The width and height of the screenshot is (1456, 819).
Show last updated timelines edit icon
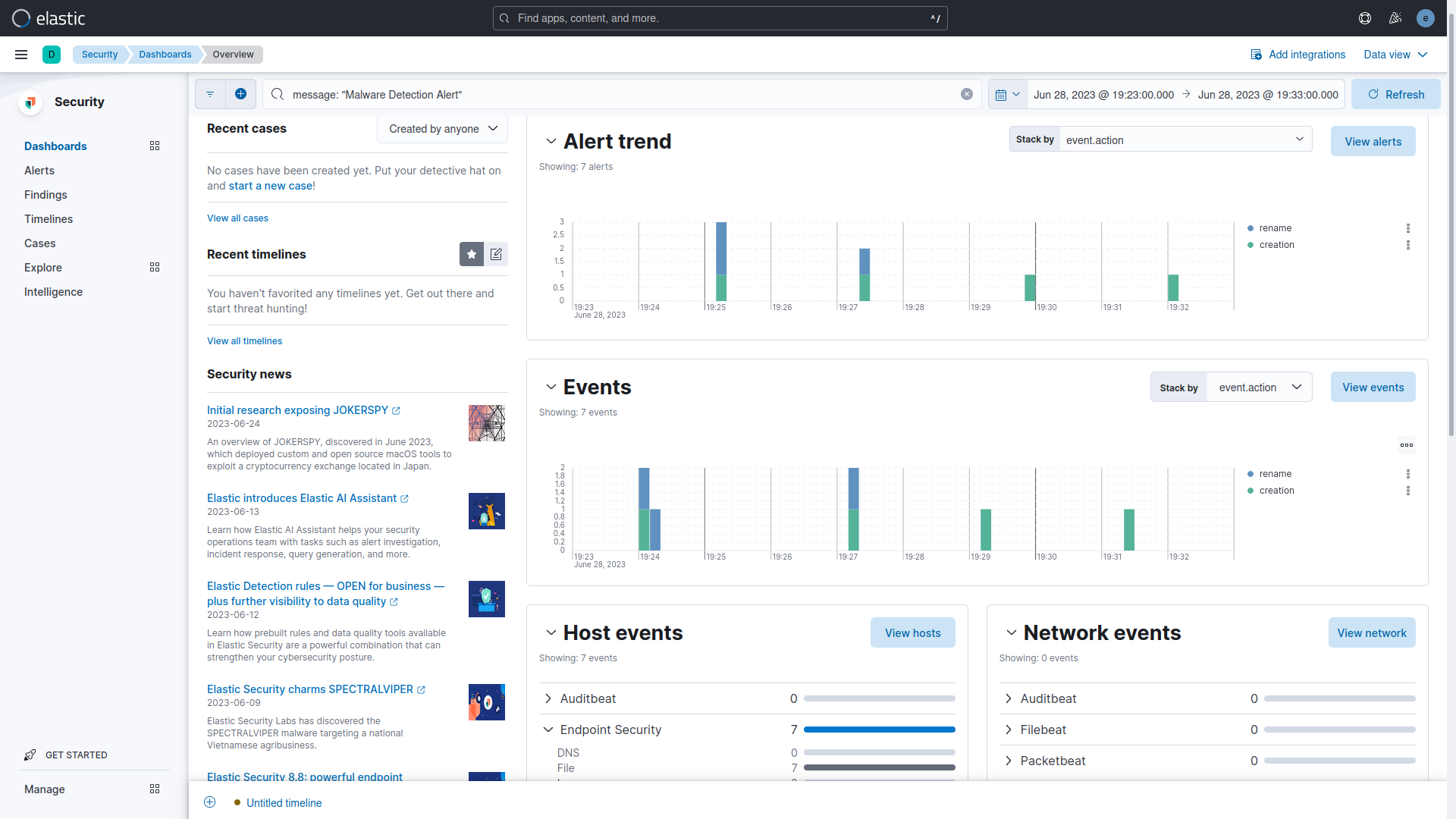496,254
